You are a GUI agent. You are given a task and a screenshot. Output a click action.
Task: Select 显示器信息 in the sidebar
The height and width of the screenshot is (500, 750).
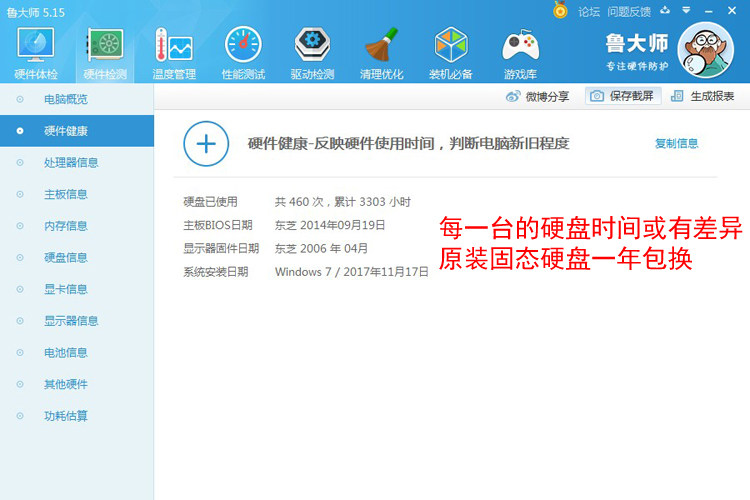(x=77, y=321)
